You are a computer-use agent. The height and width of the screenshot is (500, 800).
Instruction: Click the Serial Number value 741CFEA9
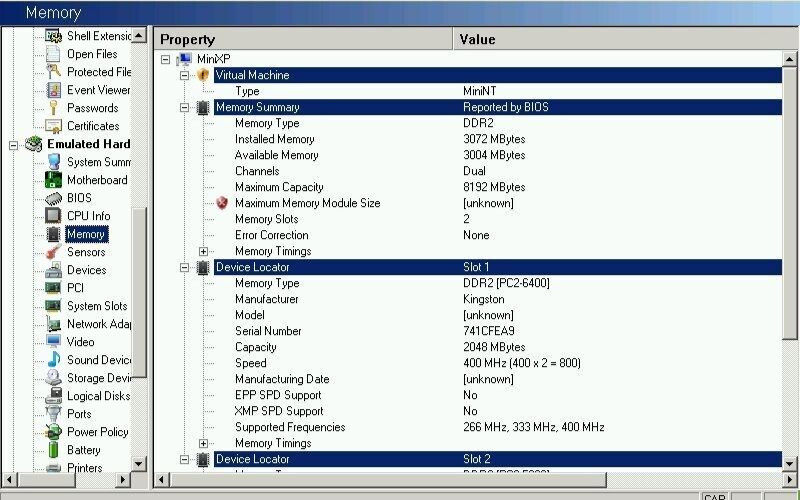pos(489,331)
